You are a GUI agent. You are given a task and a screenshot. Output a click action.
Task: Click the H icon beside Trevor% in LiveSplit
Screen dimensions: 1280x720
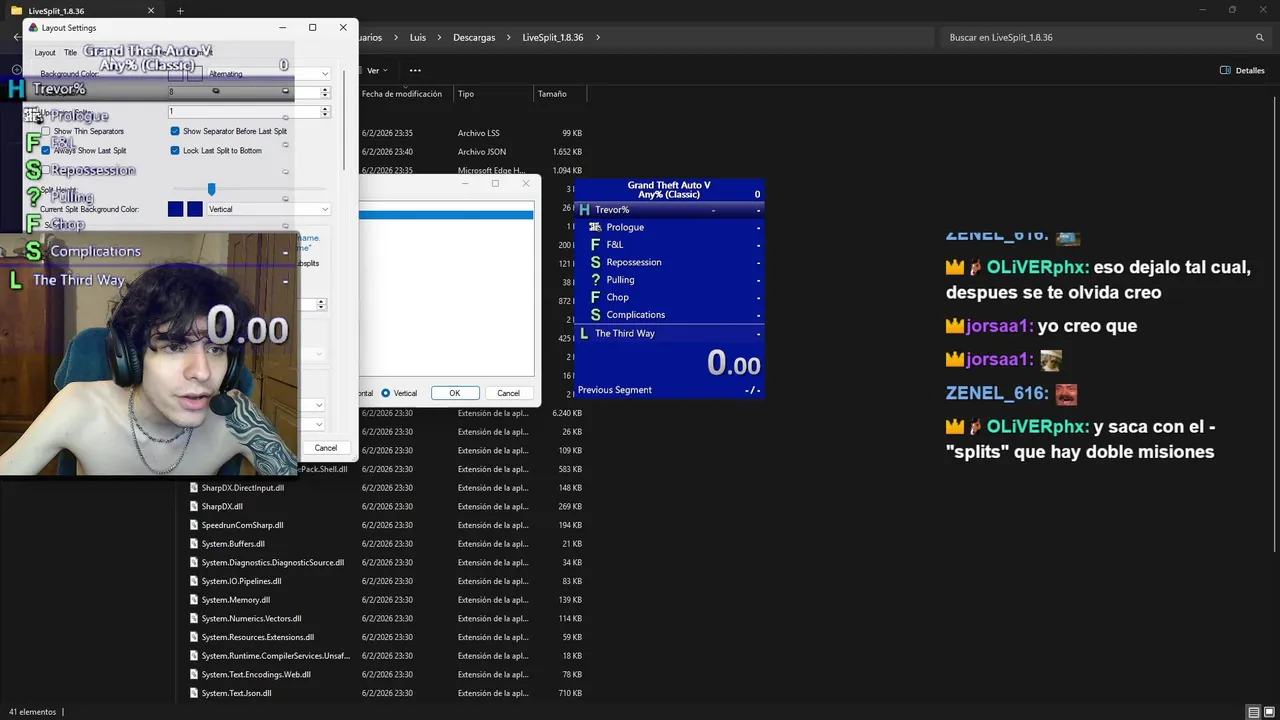click(585, 210)
